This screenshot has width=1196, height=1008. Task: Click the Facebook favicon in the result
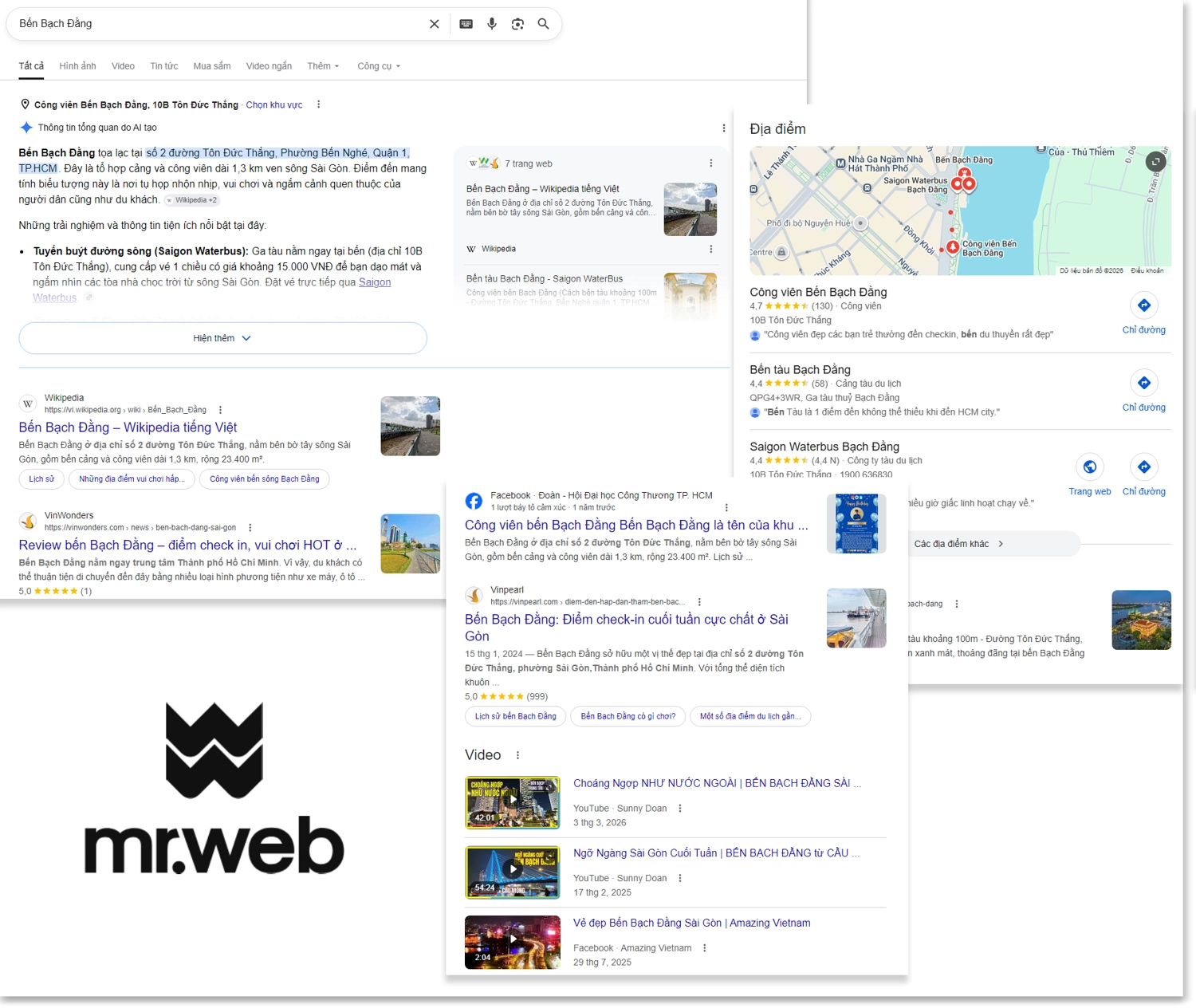click(474, 501)
